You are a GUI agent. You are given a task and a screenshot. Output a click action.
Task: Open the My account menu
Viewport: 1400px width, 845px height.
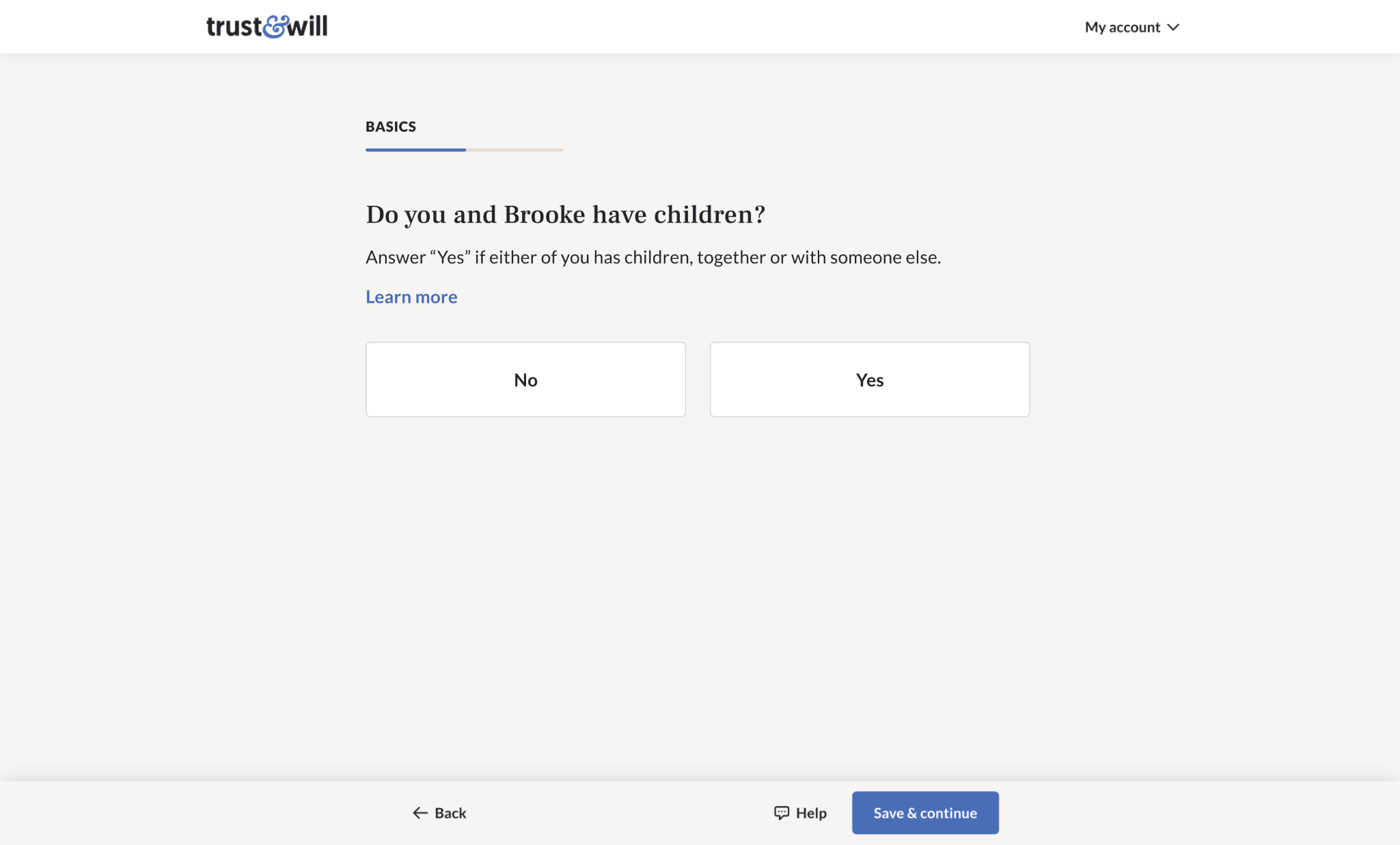pyautogui.click(x=1122, y=27)
